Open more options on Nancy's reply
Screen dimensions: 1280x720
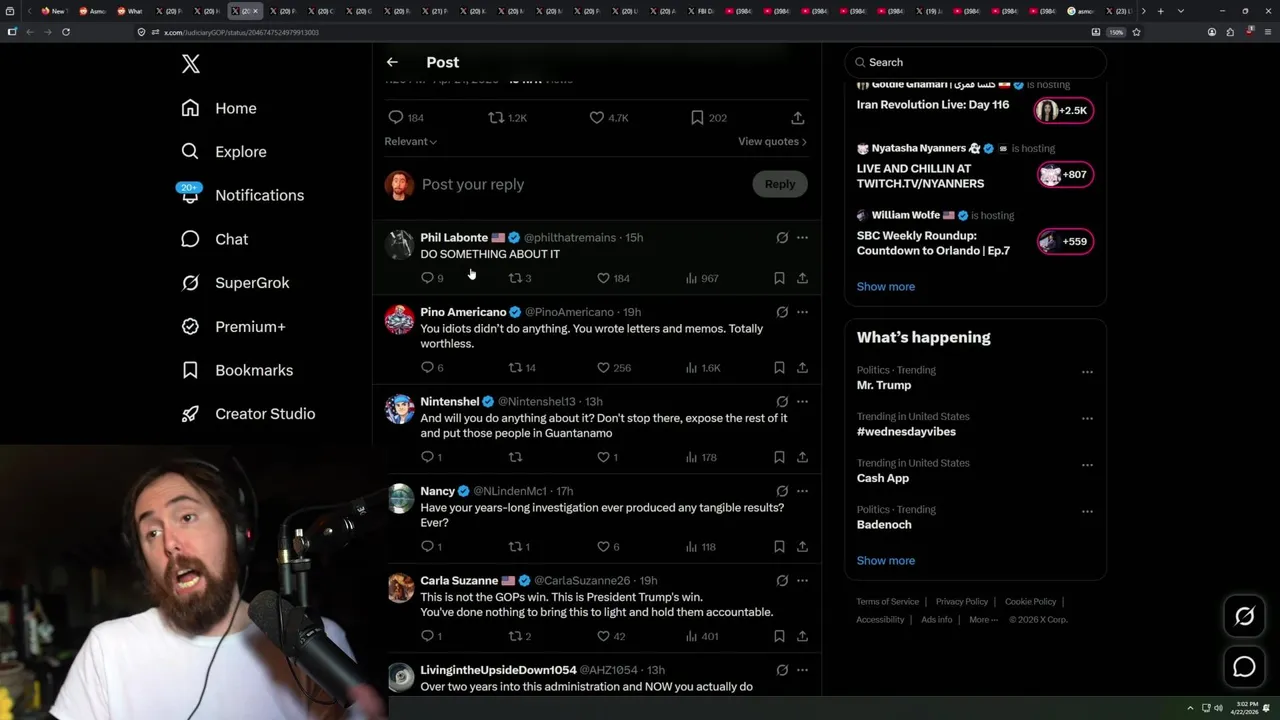pos(802,491)
